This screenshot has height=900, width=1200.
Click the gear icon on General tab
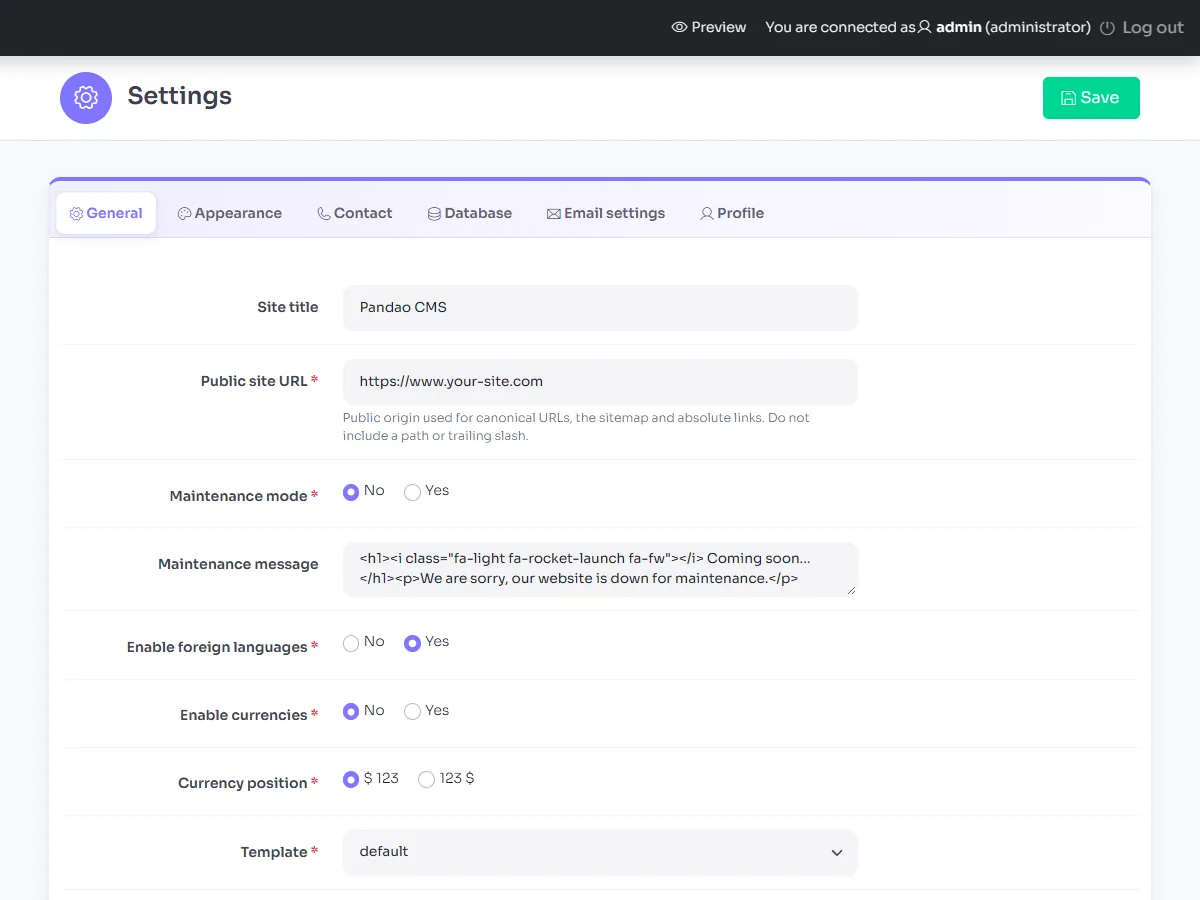click(x=76, y=213)
